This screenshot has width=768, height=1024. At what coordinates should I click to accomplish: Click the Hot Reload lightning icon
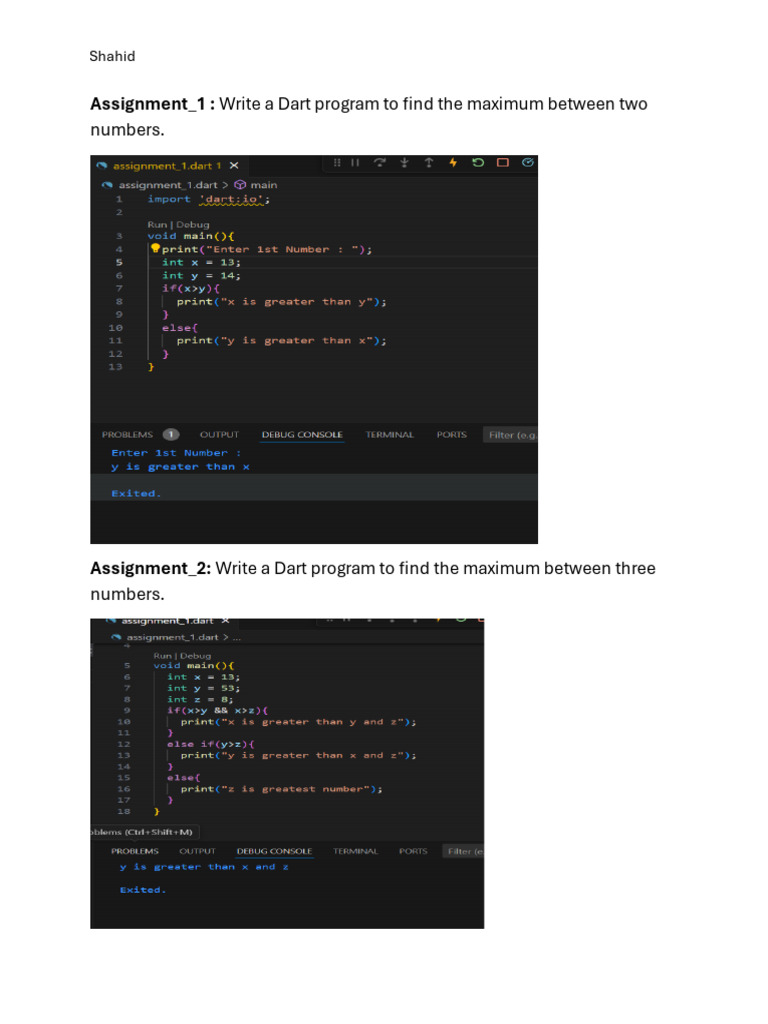[453, 163]
